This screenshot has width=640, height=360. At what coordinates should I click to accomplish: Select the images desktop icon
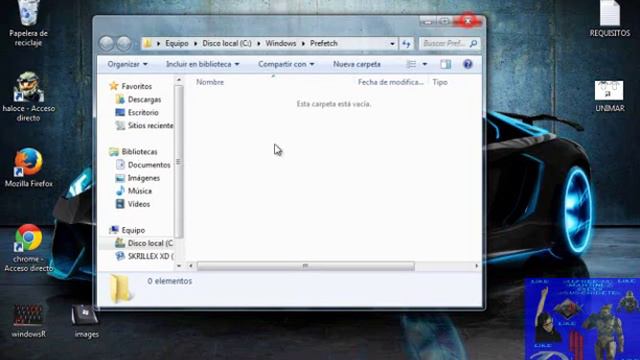(x=86, y=321)
